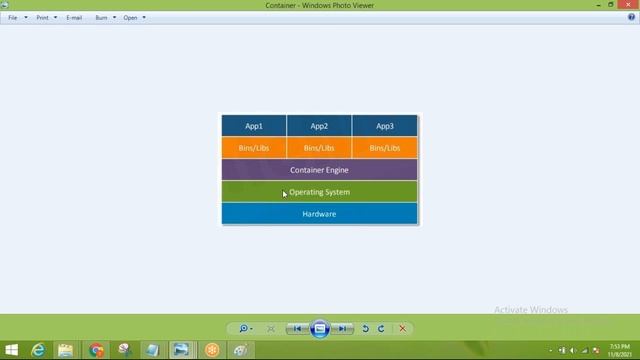Delete the photo with red X
The width and height of the screenshot is (640, 360).
(402, 329)
